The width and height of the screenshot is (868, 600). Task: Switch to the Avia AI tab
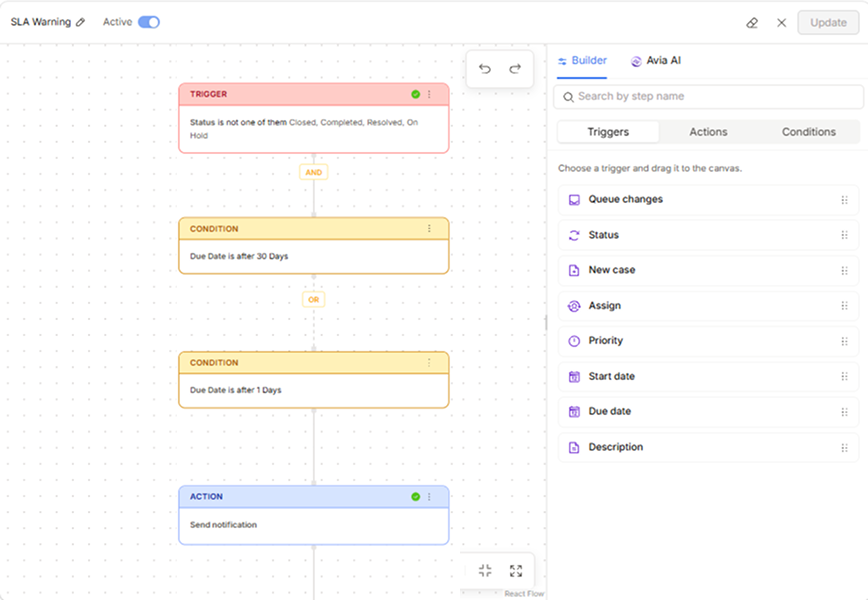pos(656,60)
